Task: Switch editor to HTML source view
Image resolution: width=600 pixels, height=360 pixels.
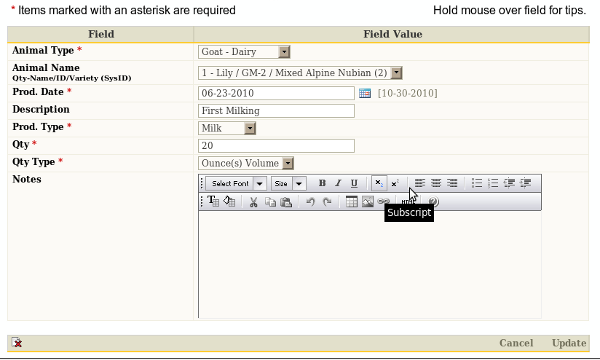Action: click(x=408, y=202)
